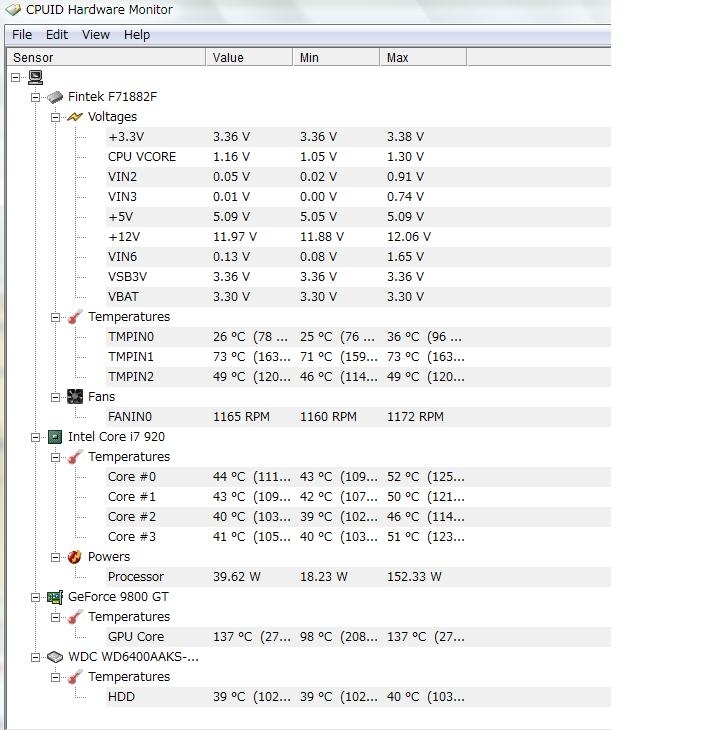This screenshot has height=730, width=720.
Task: Collapse Intel Core i7 Temperatures group
Action: click(55, 458)
